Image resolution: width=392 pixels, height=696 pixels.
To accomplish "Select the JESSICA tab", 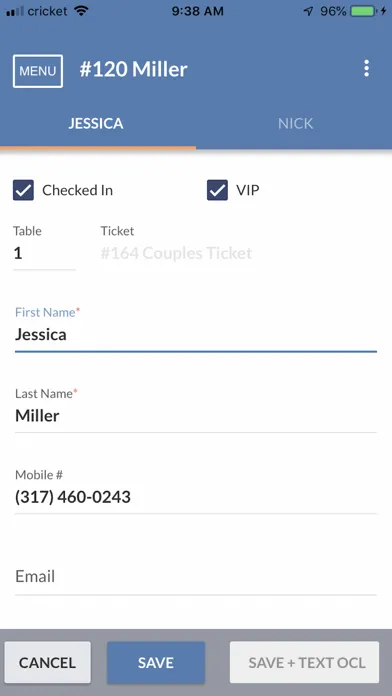I will (96, 123).
